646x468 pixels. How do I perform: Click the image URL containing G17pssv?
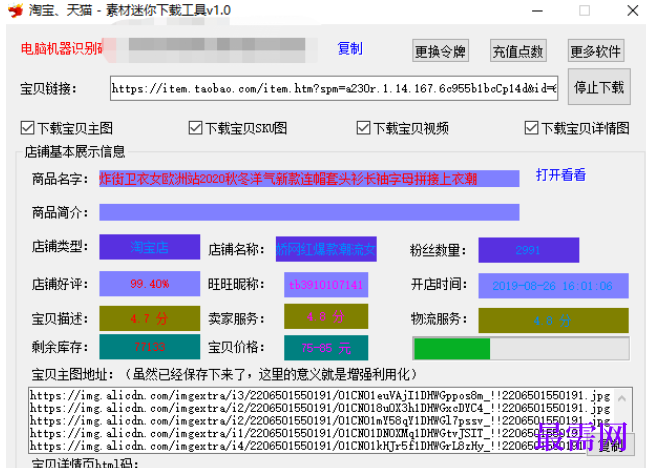pyautogui.click(x=320, y=421)
